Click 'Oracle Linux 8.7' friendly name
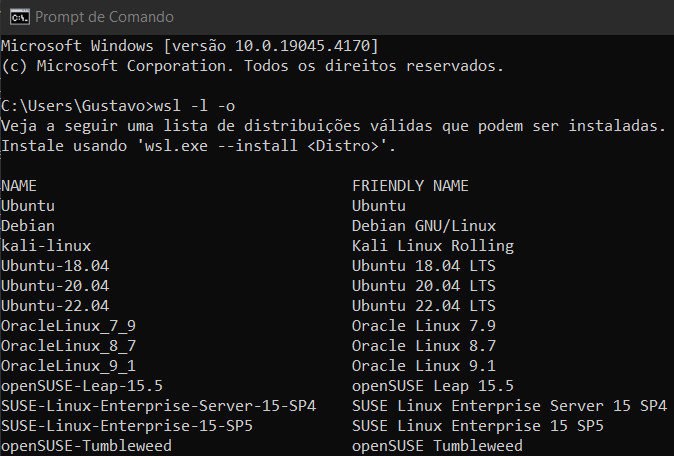 [423, 346]
